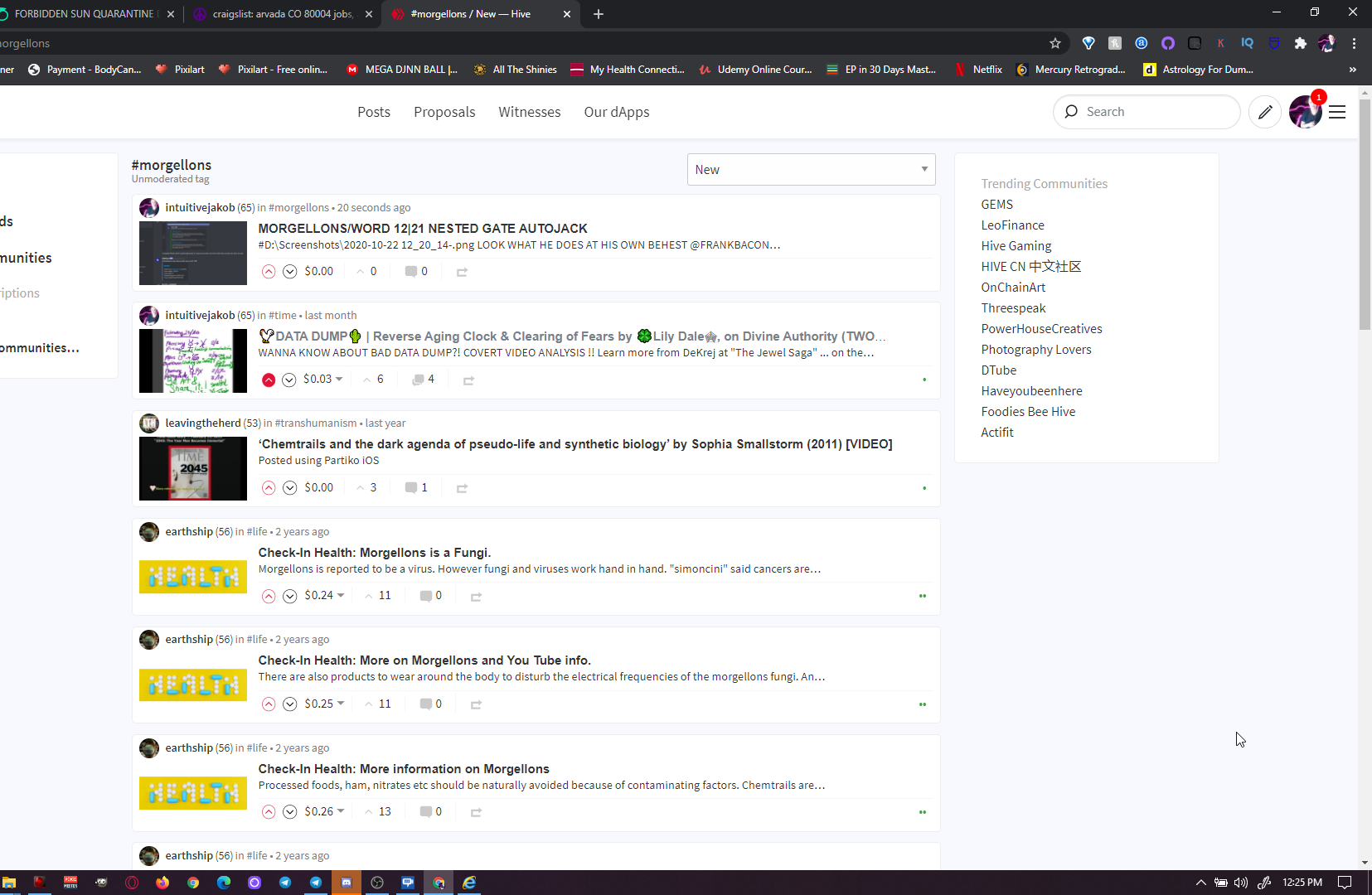Expand payout details for $0.26 post
This screenshot has width=1372, height=895.
point(341,811)
